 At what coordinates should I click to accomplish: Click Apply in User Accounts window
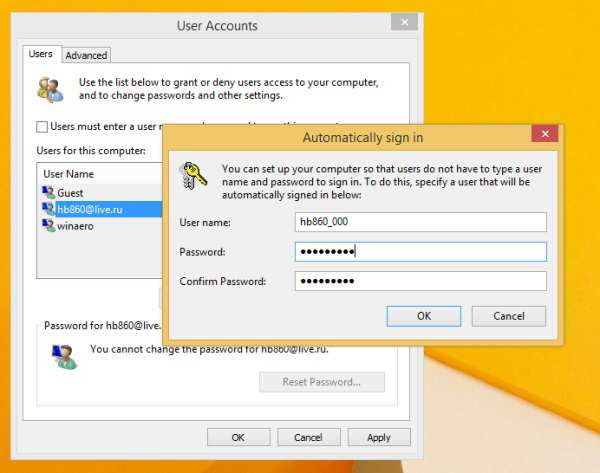point(378,437)
